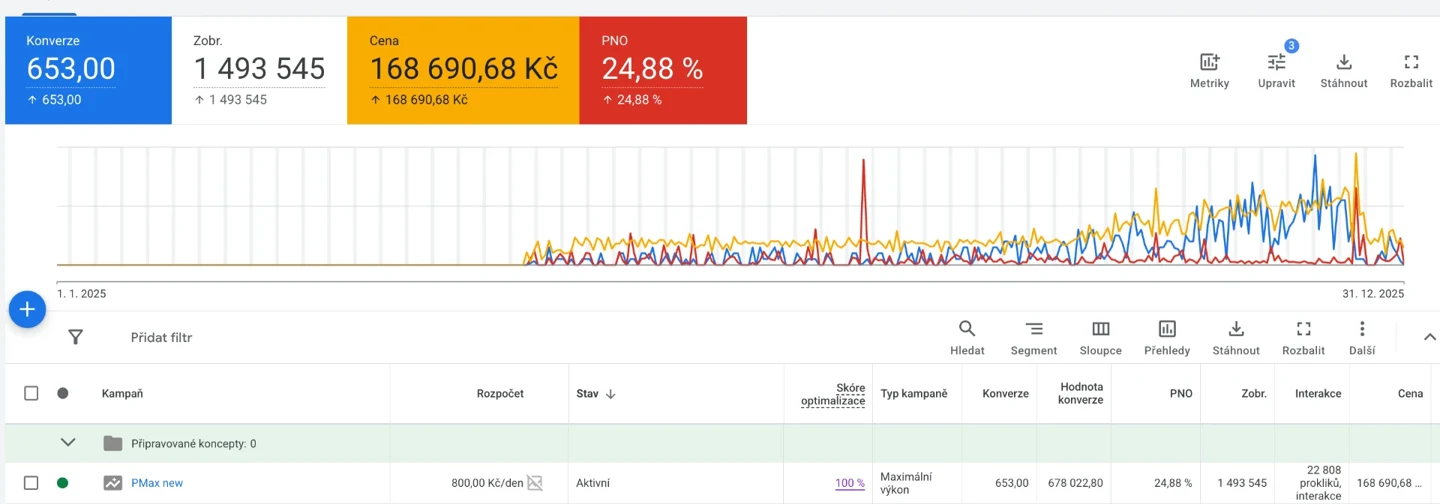Click the status dot header icon
Viewport: 1440px width, 504px height.
click(x=63, y=393)
